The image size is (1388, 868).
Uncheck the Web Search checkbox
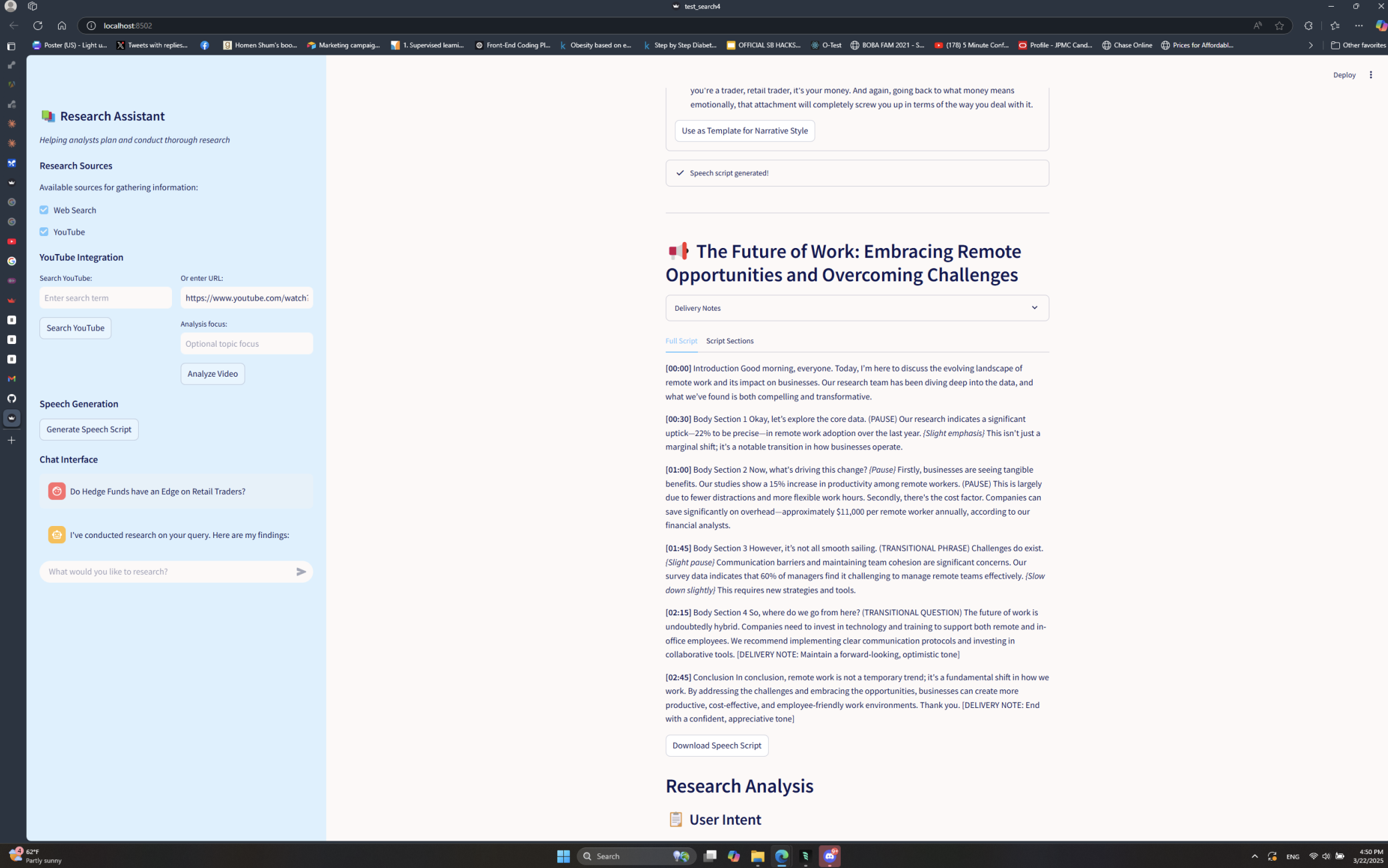point(44,210)
